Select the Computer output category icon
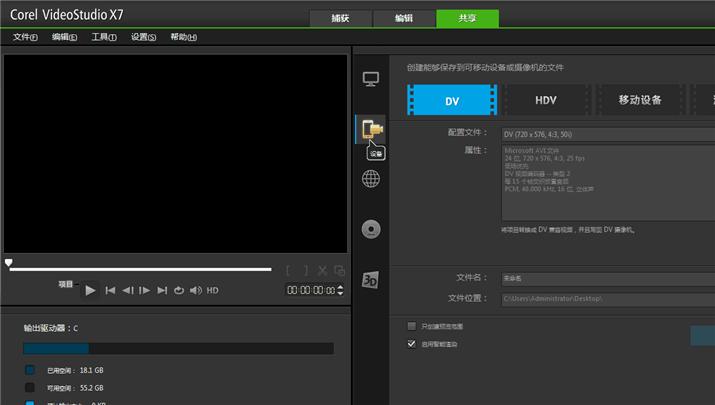 [x=371, y=78]
